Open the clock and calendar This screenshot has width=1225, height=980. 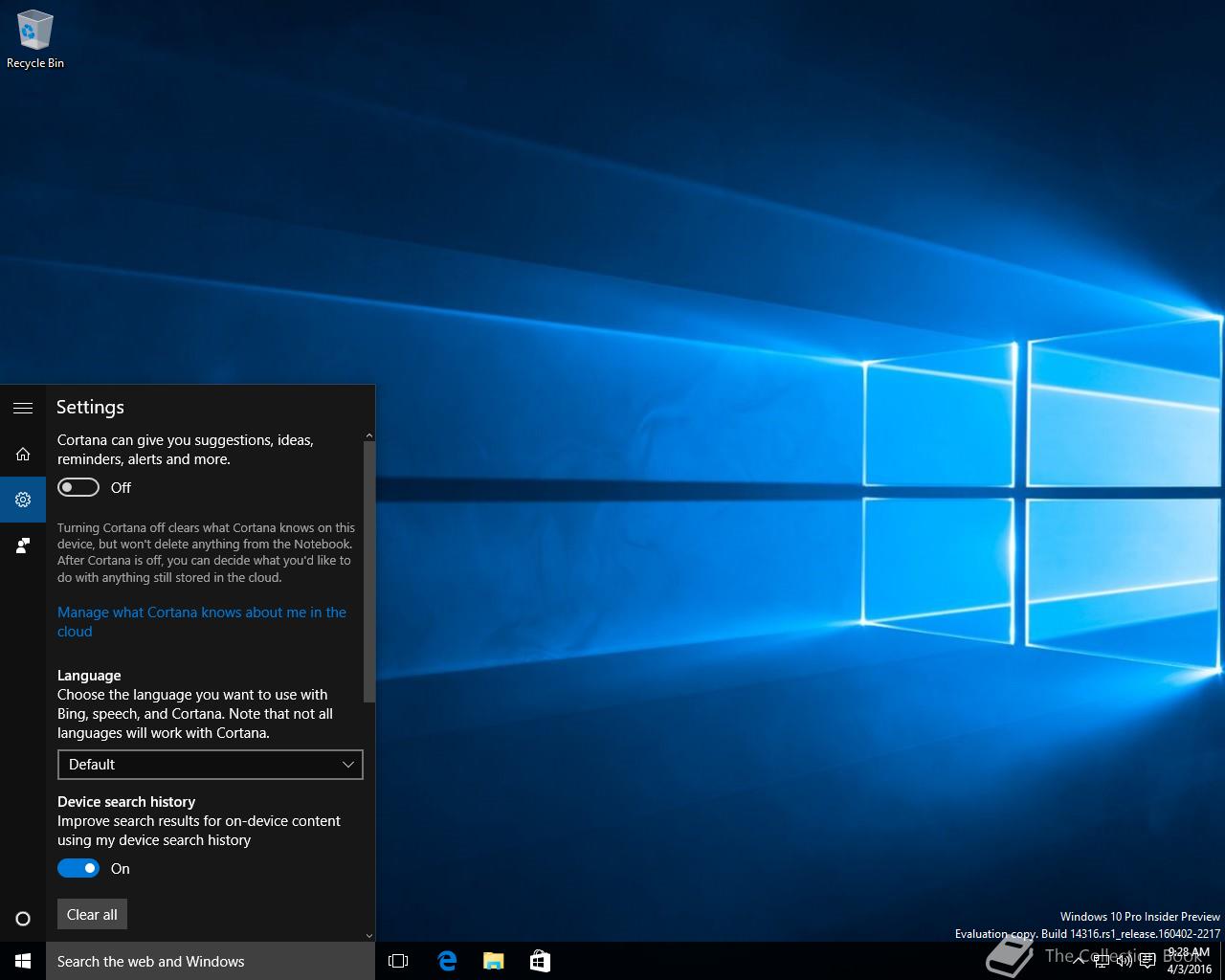[x=1189, y=961]
